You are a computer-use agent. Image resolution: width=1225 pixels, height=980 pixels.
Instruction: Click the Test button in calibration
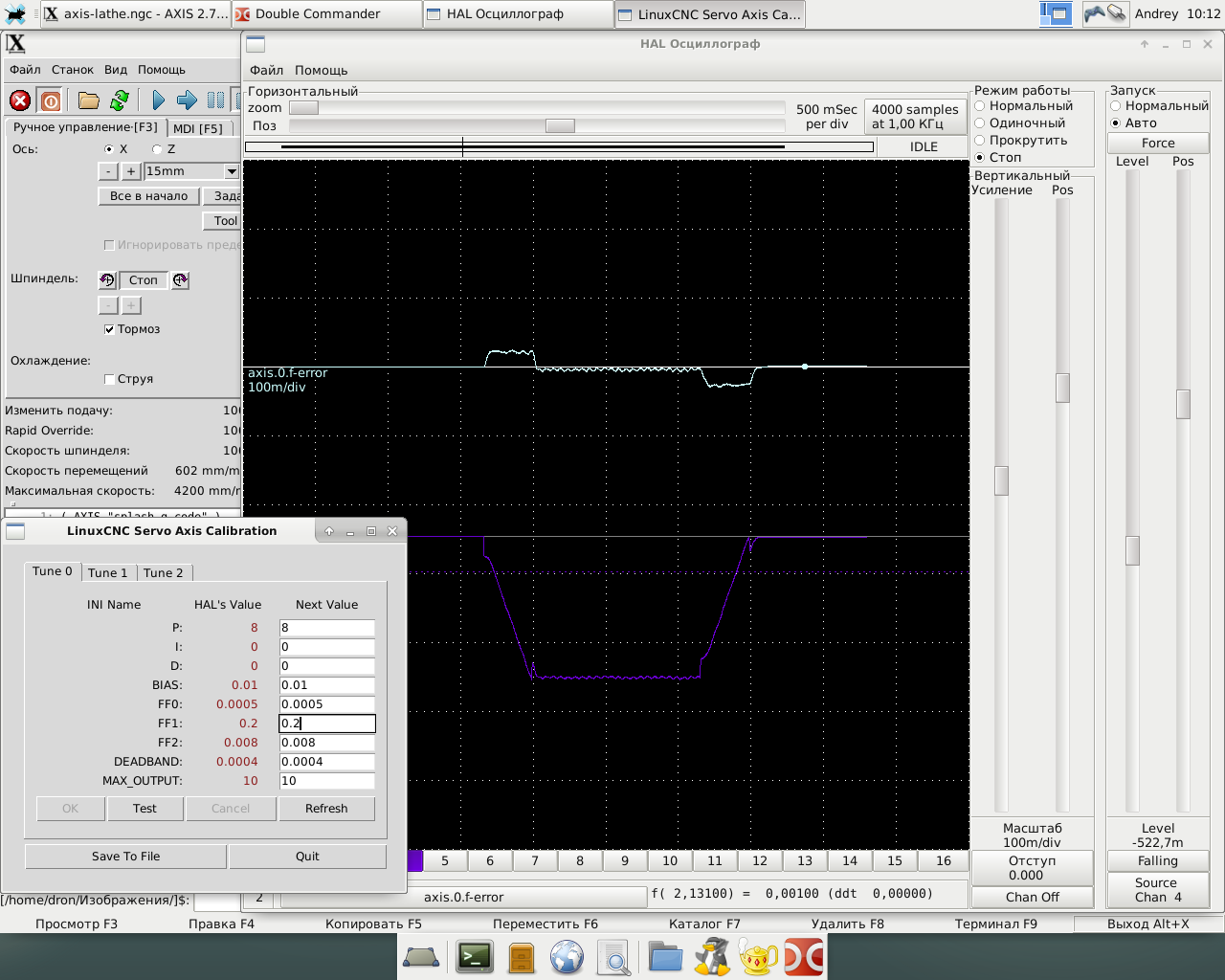click(x=145, y=809)
